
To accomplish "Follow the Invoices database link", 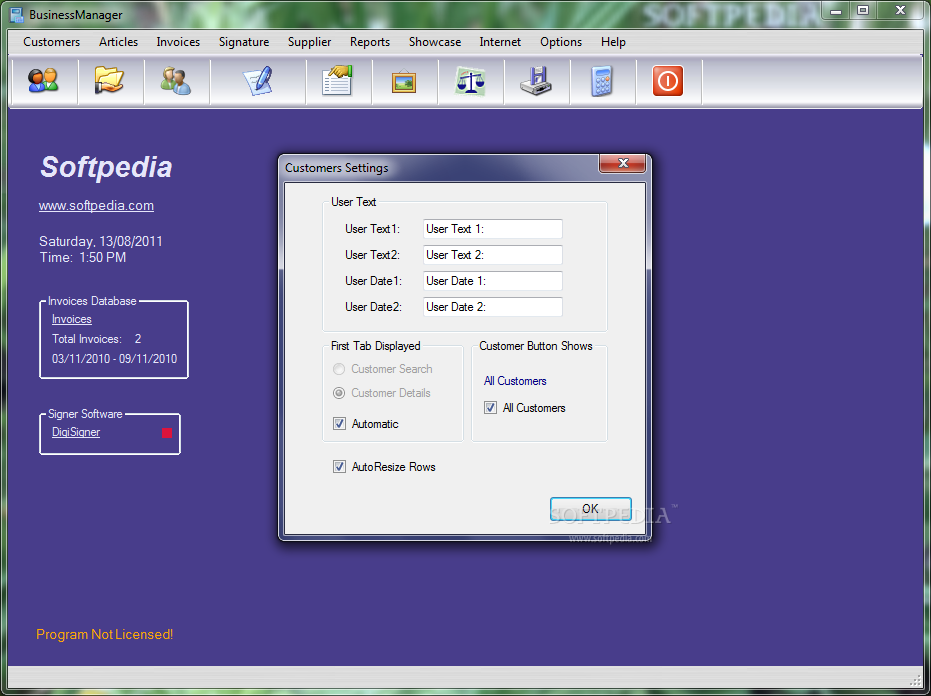I will coord(72,319).
